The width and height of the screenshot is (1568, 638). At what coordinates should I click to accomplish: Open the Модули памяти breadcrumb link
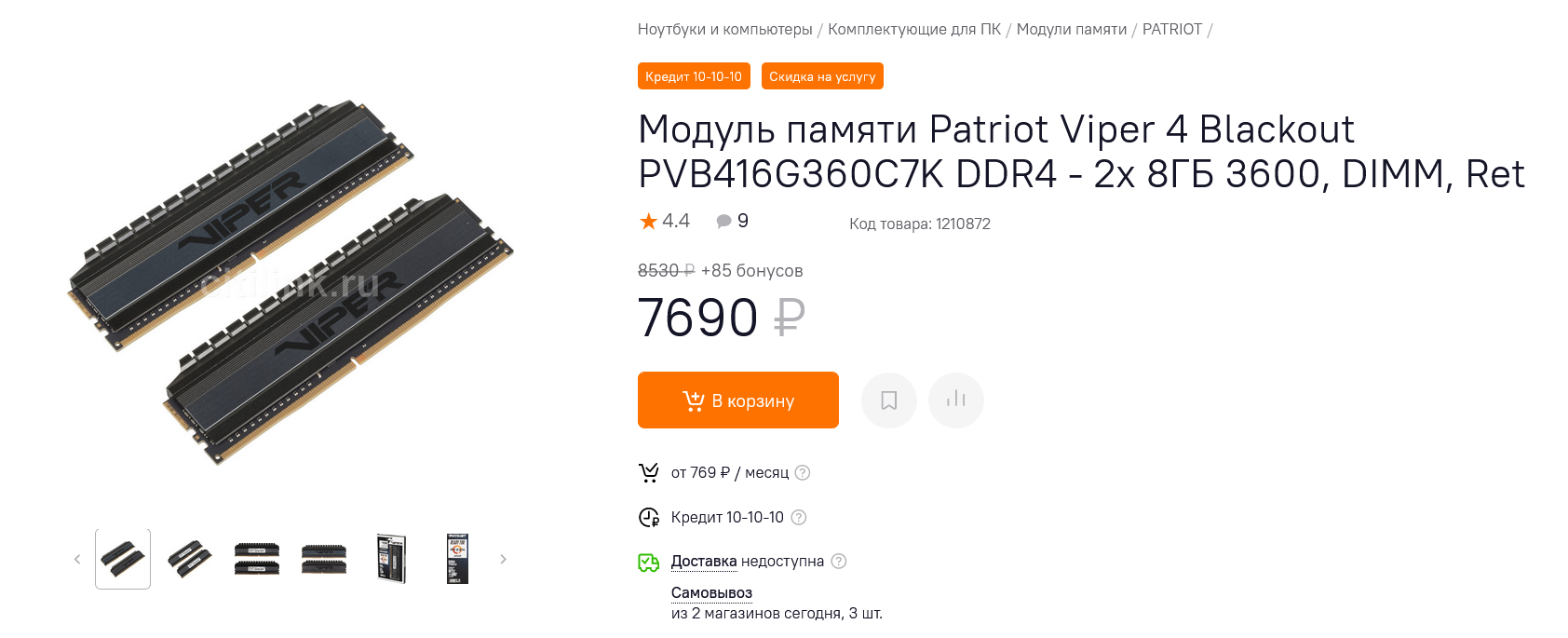1072,29
